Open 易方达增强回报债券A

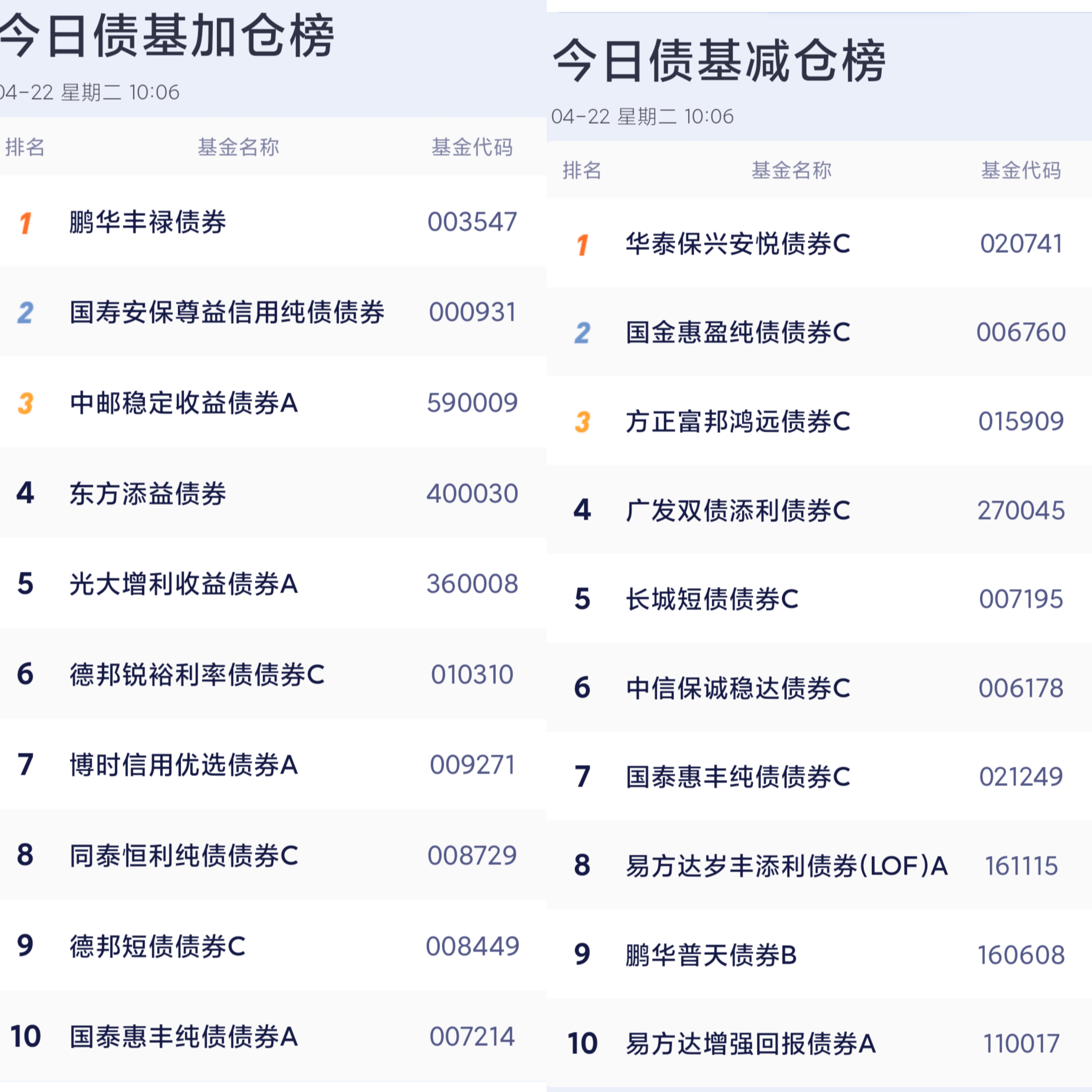click(750, 1043)
